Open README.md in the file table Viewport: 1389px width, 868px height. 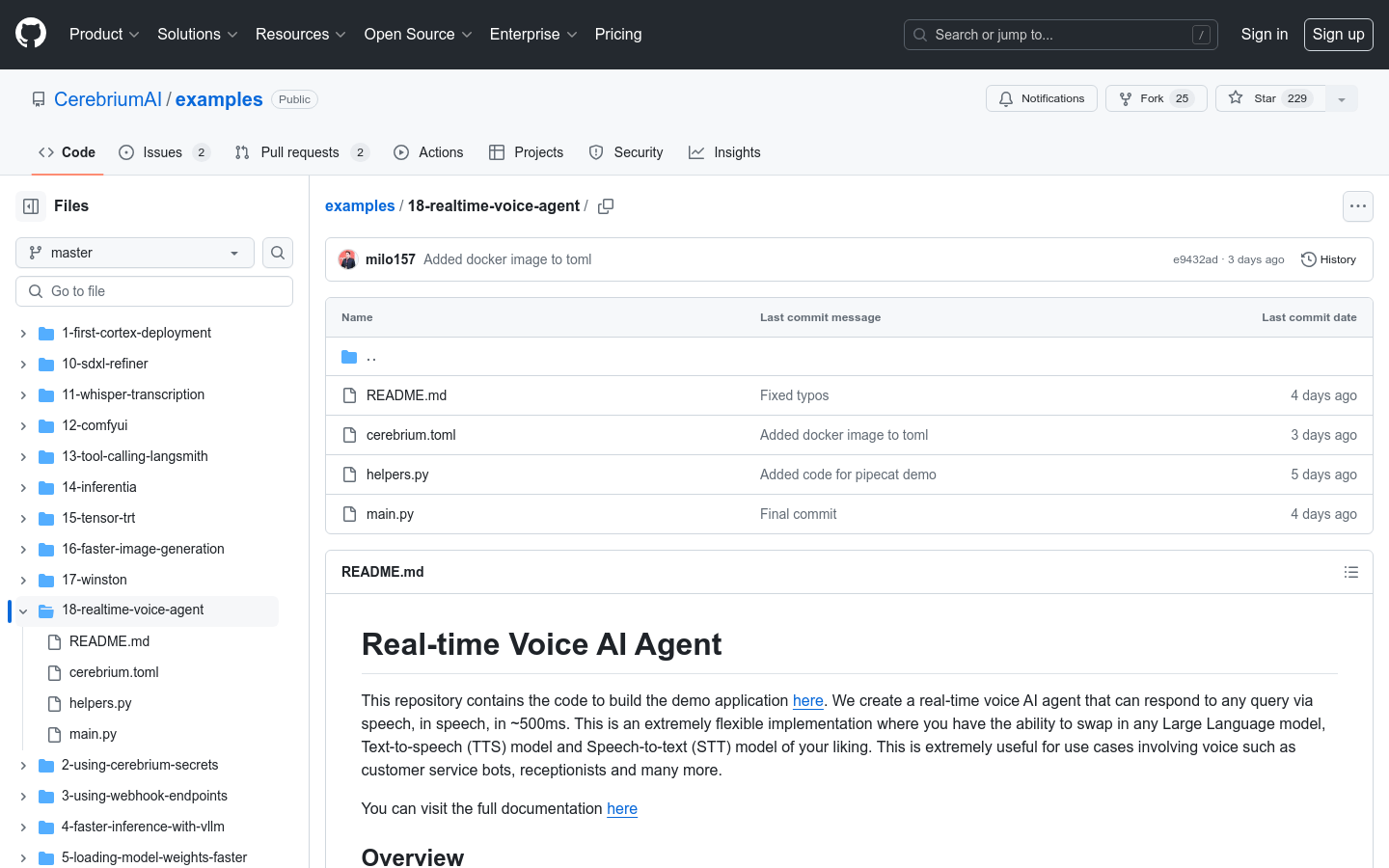point(406,395)
